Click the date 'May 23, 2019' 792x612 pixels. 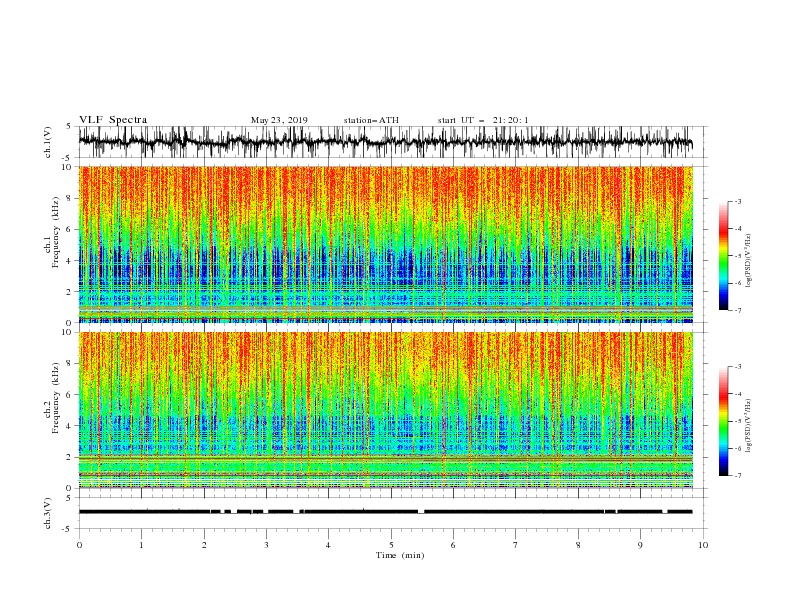(x=279, y=120)
